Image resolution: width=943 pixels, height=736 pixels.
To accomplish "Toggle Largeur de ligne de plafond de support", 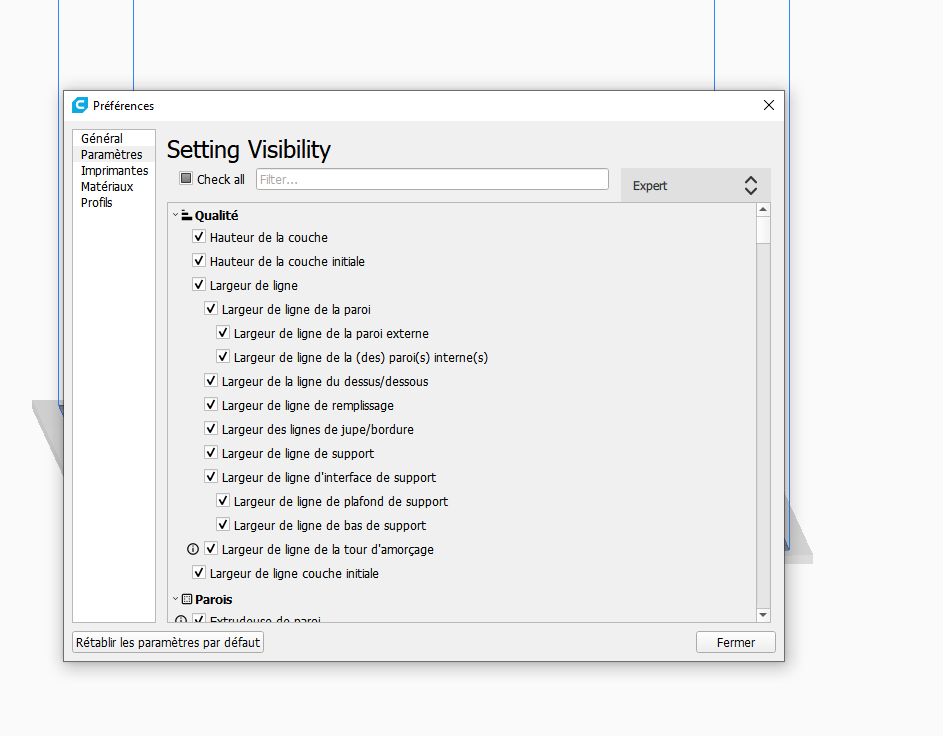I will [223, 501].
